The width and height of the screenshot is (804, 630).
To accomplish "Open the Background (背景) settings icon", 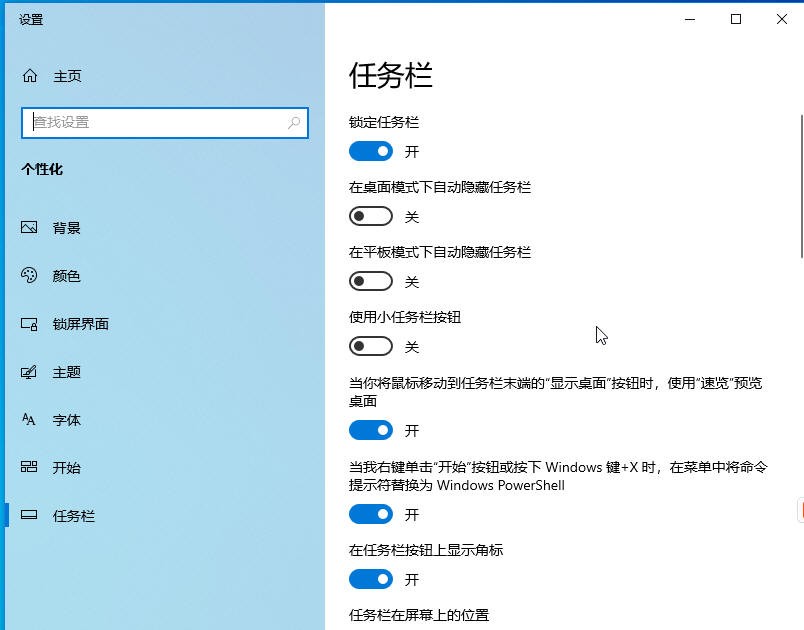I will [x=29, y=227].
